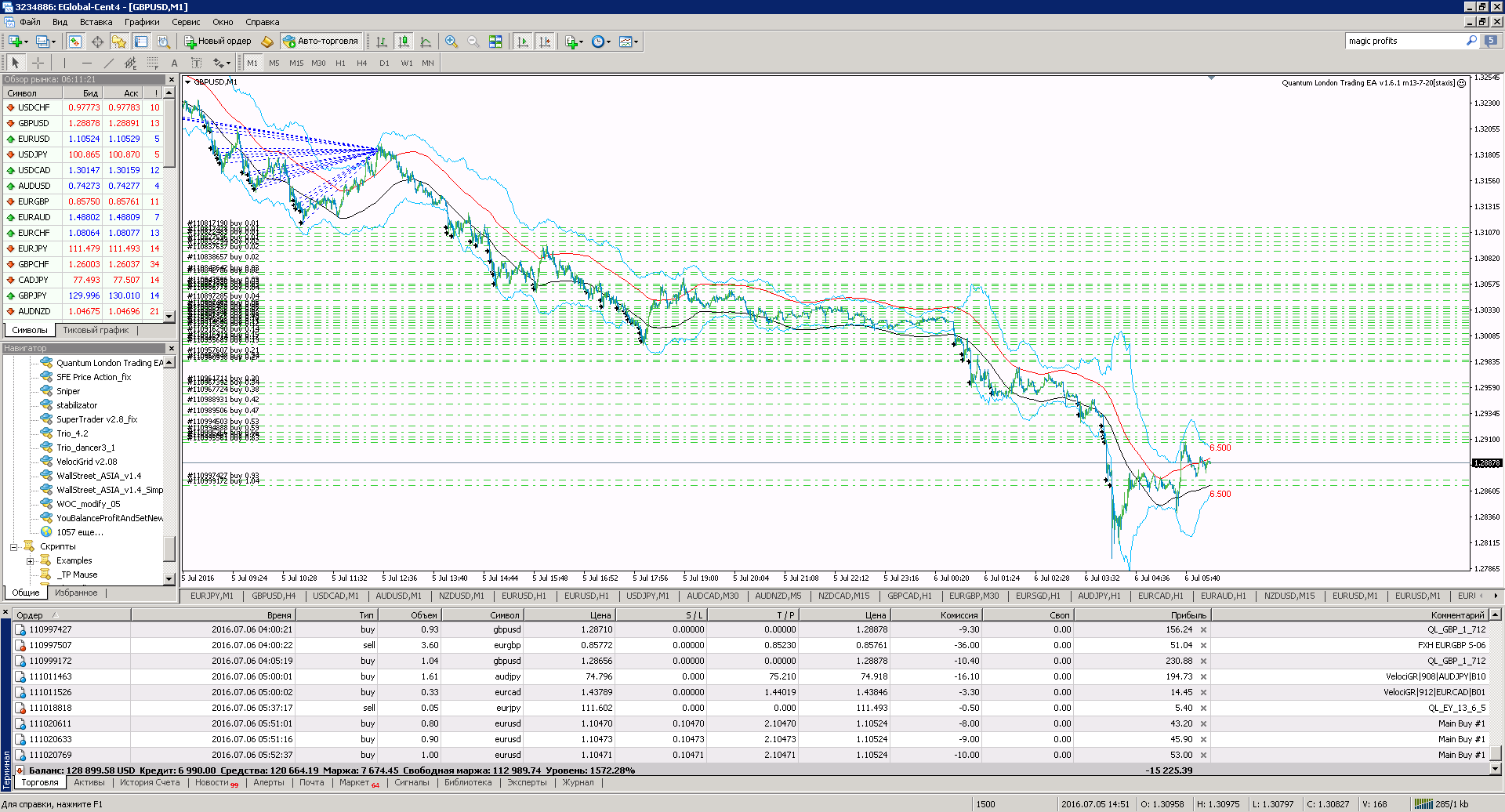Viewport: 1505px width, 812px height.
Task: Select the arrow cursor tool
Action: point(16,63)
